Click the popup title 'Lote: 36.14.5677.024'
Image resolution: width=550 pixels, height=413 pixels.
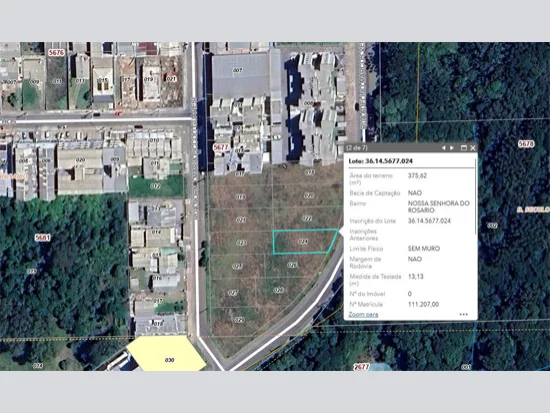pyautogui.click(x=381, y=161)
